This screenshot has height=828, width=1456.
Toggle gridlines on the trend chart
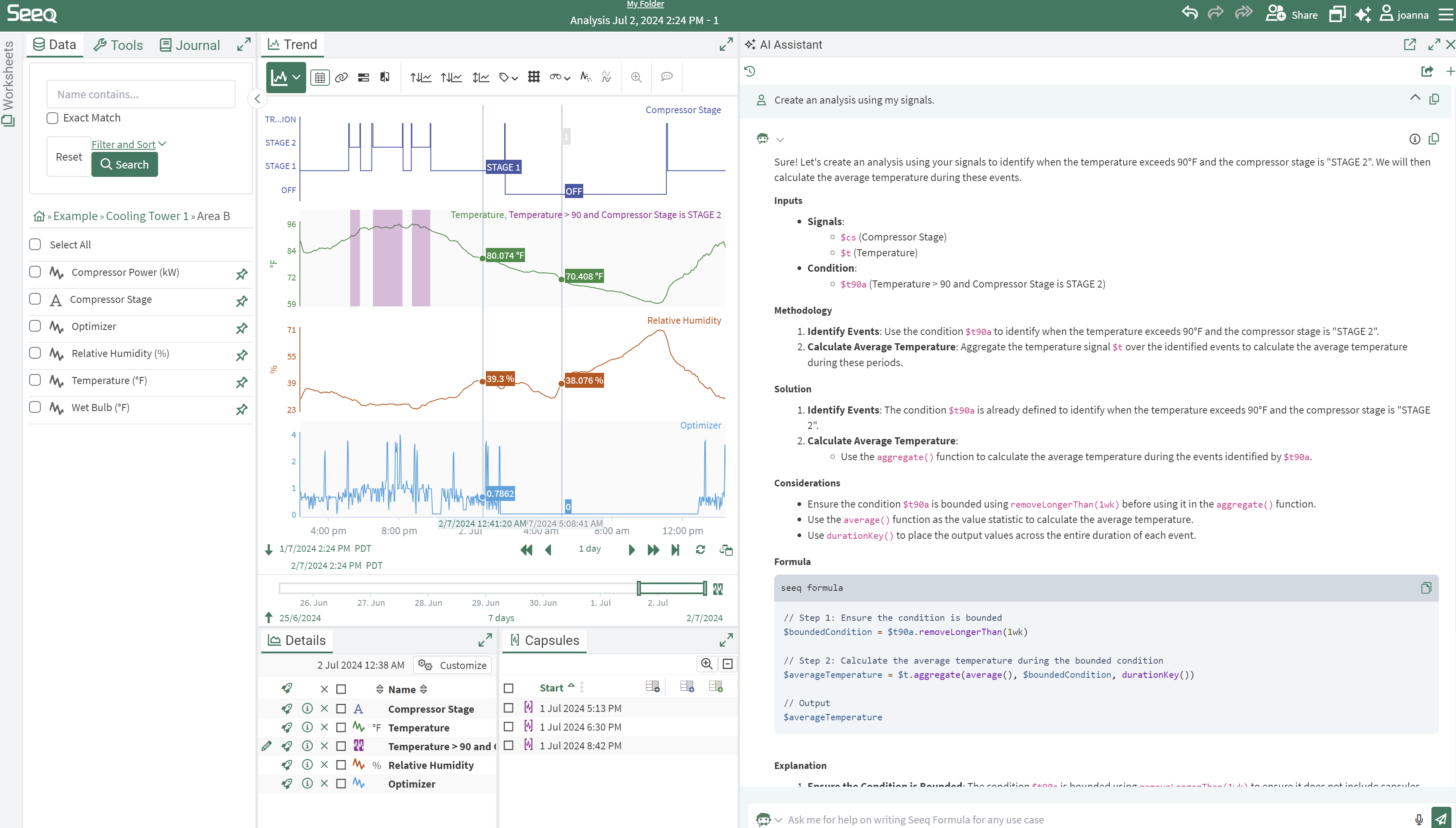(x=533, y=77)
